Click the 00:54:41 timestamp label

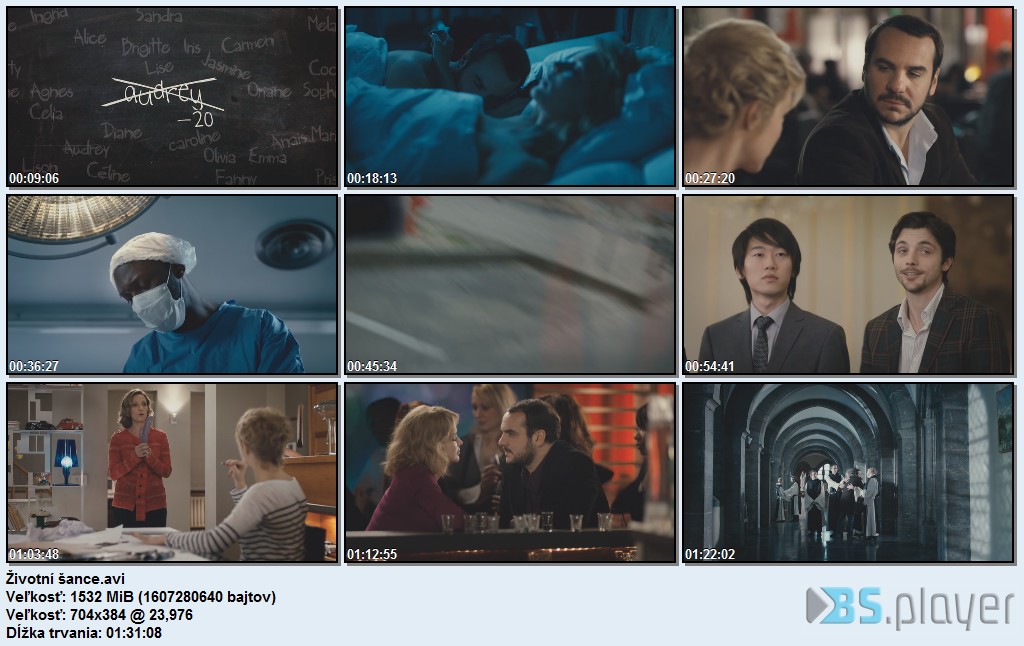[x=710, y=366]
